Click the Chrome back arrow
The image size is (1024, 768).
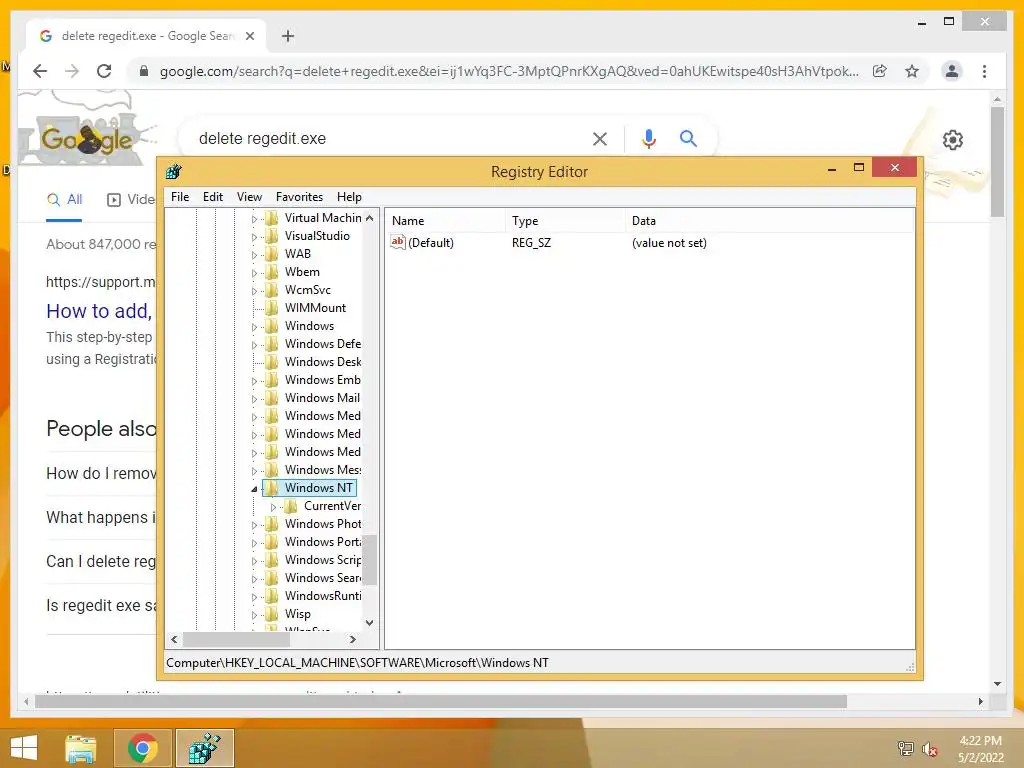pyautogui.click(x=40, y=71)
